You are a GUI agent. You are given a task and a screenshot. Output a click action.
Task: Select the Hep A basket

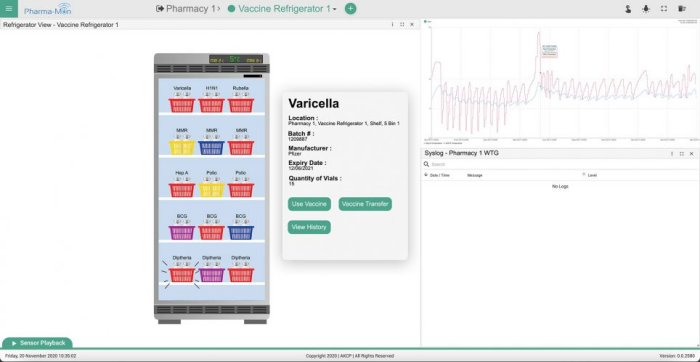[182, 190]
